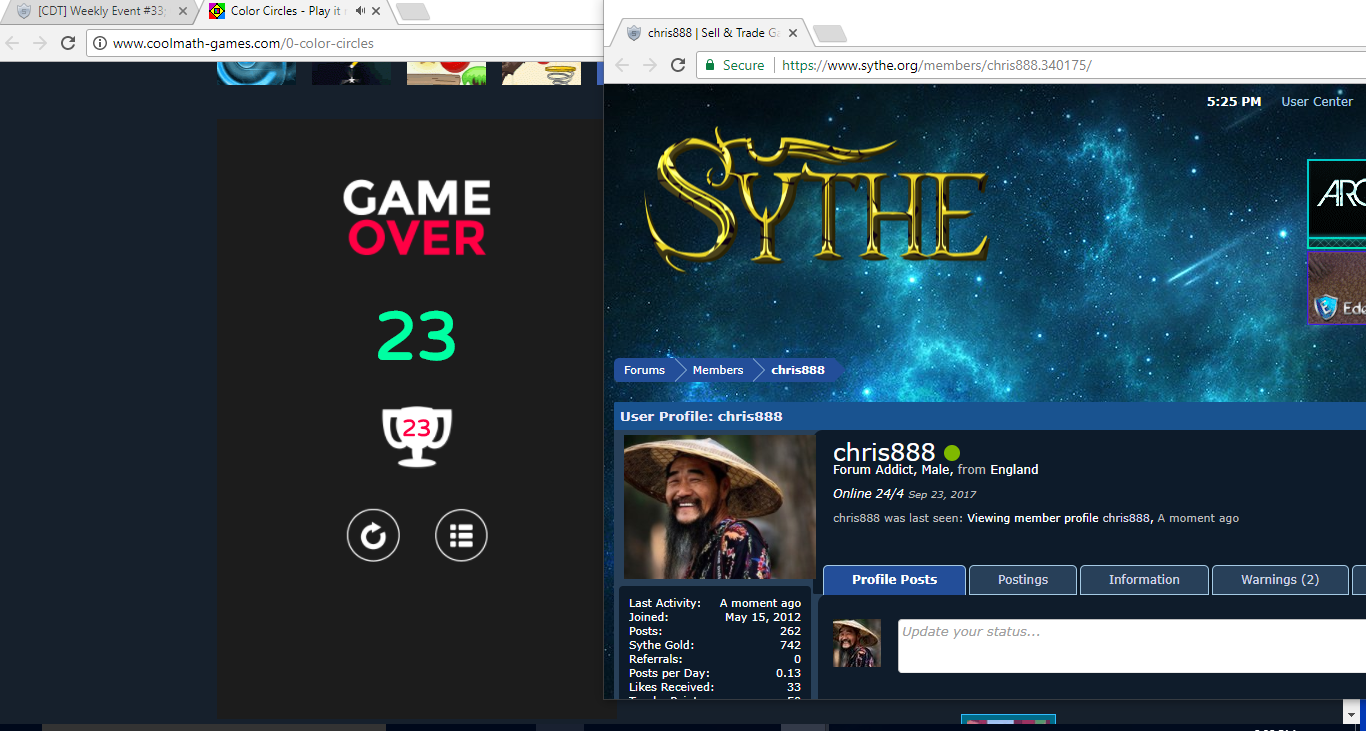
Task: Click the sythe.org address bar URL
Action: [x=936, y=65]
